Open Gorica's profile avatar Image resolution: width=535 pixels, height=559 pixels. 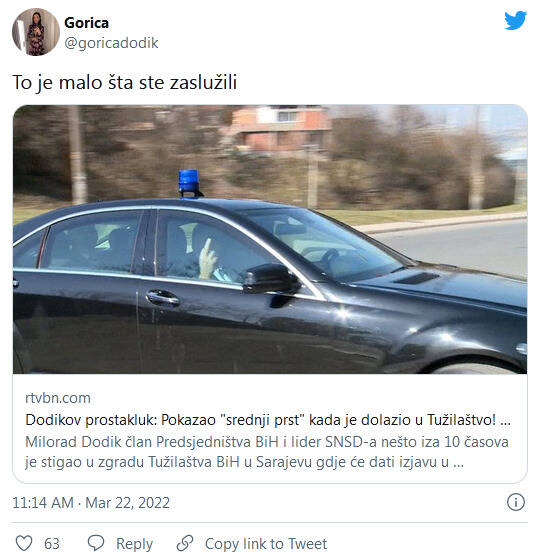[36, 32]
